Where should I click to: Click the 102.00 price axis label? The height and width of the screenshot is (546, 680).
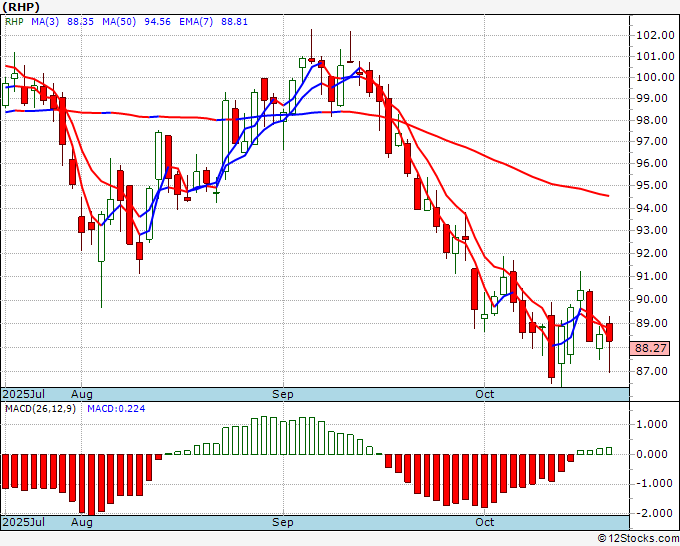655,36
